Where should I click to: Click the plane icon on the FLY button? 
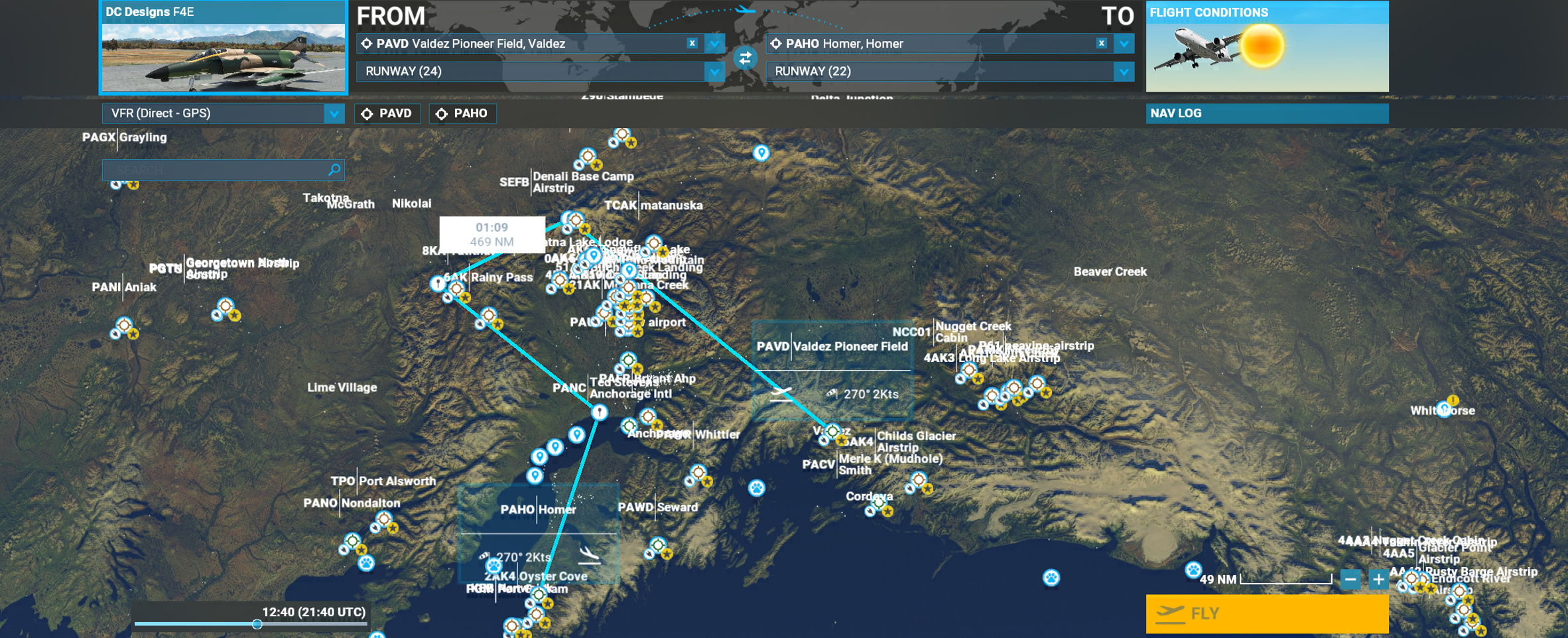(x=1170, y=613)
